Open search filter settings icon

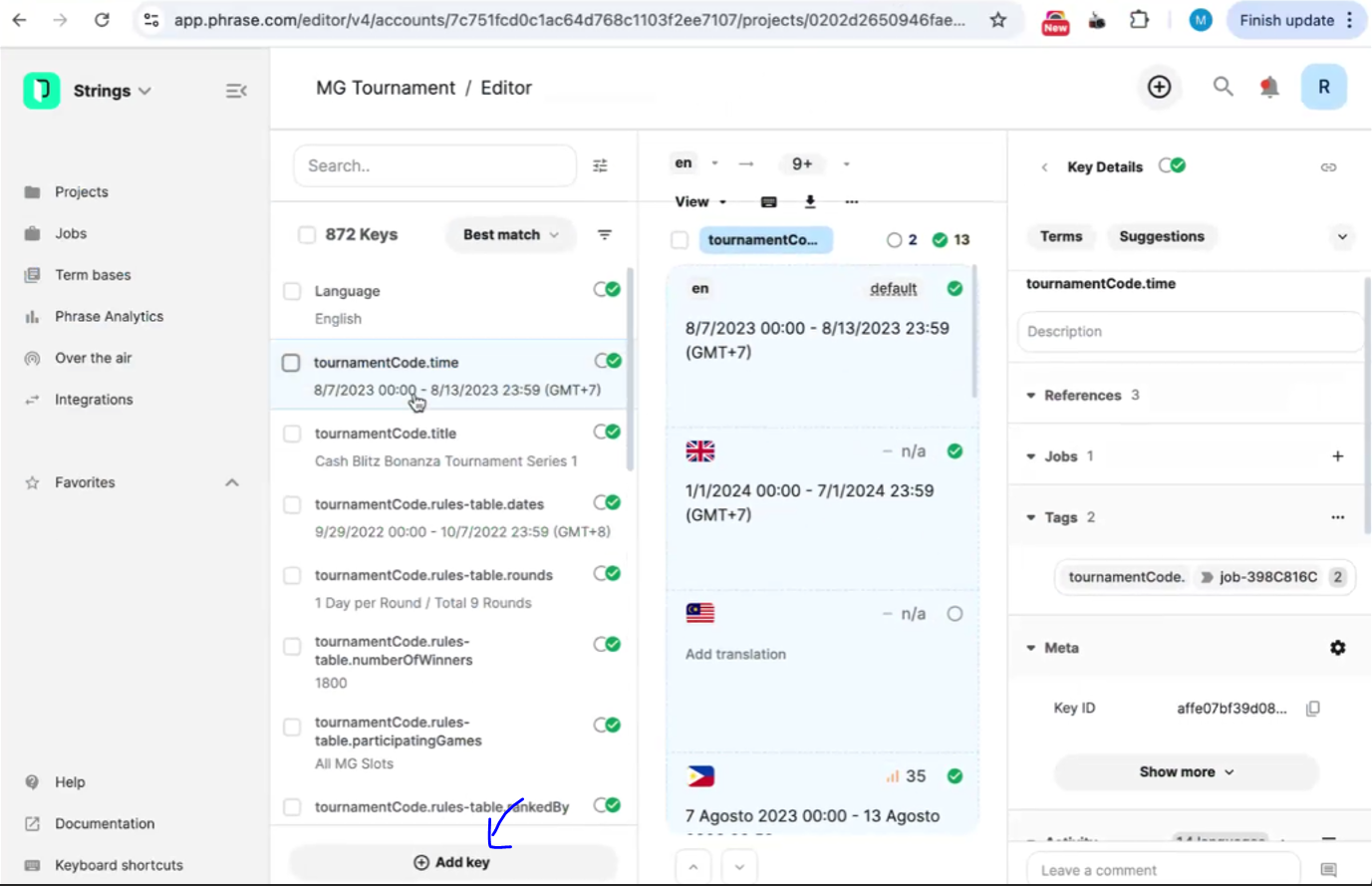600,165
